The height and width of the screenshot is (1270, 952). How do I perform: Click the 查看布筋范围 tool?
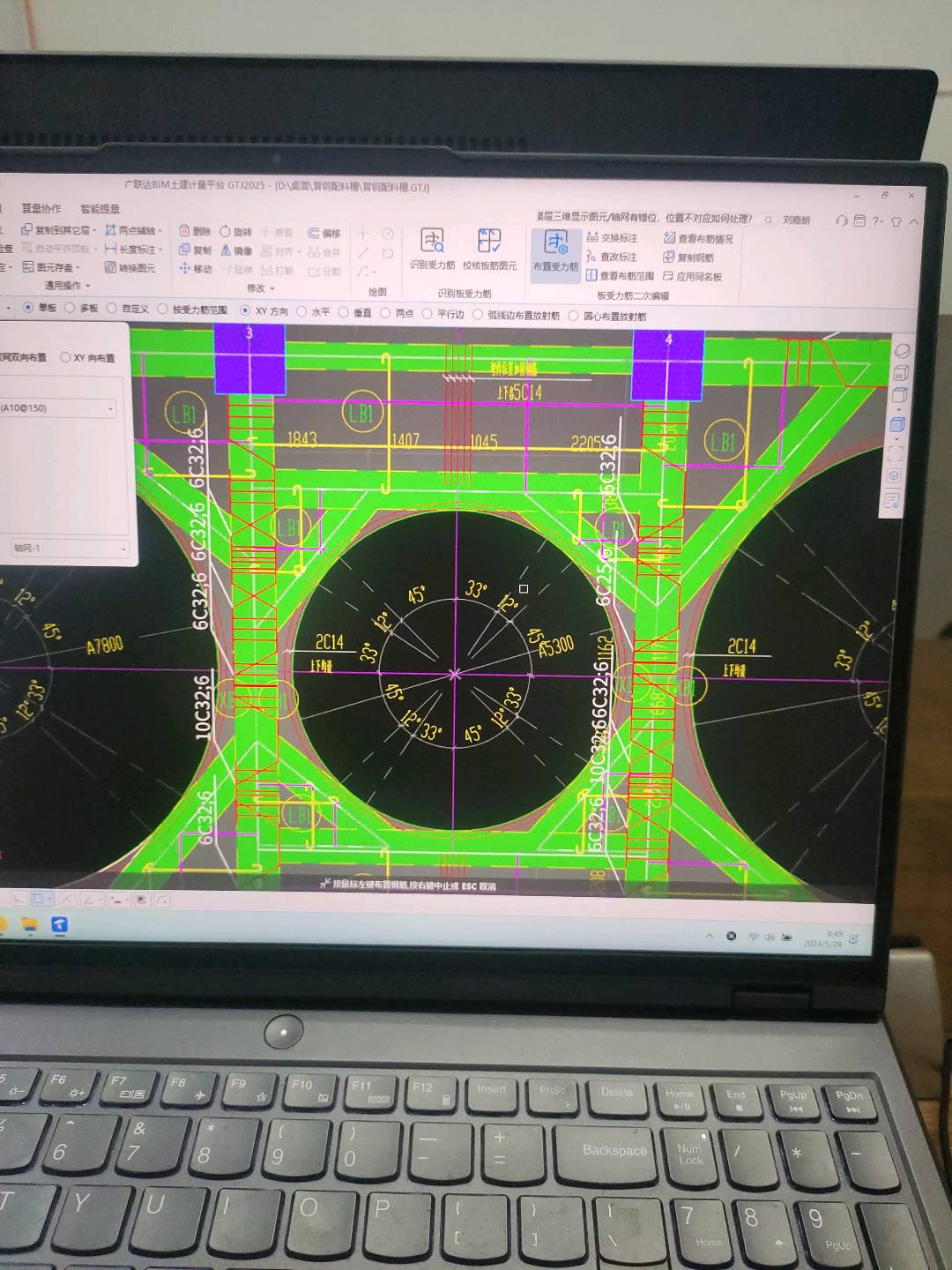[621, 276]
